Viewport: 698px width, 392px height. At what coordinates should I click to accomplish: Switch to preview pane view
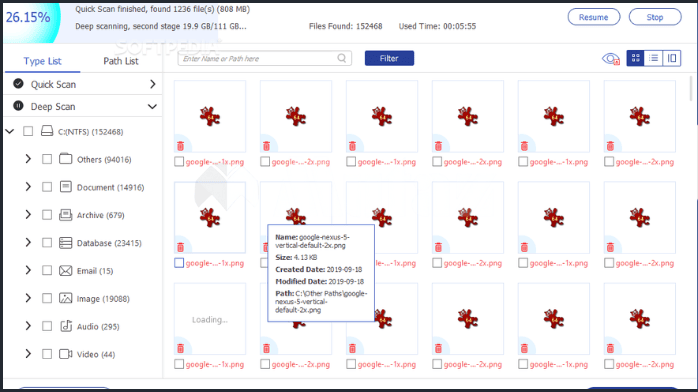[x=672, y=58]
